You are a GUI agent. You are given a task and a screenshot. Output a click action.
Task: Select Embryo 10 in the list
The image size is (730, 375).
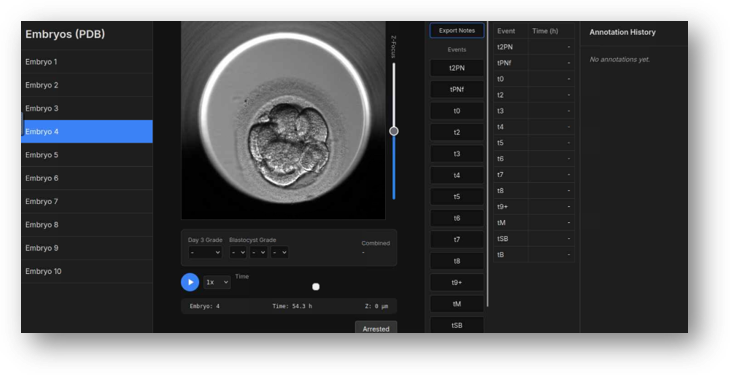click(x=87, y=271)
